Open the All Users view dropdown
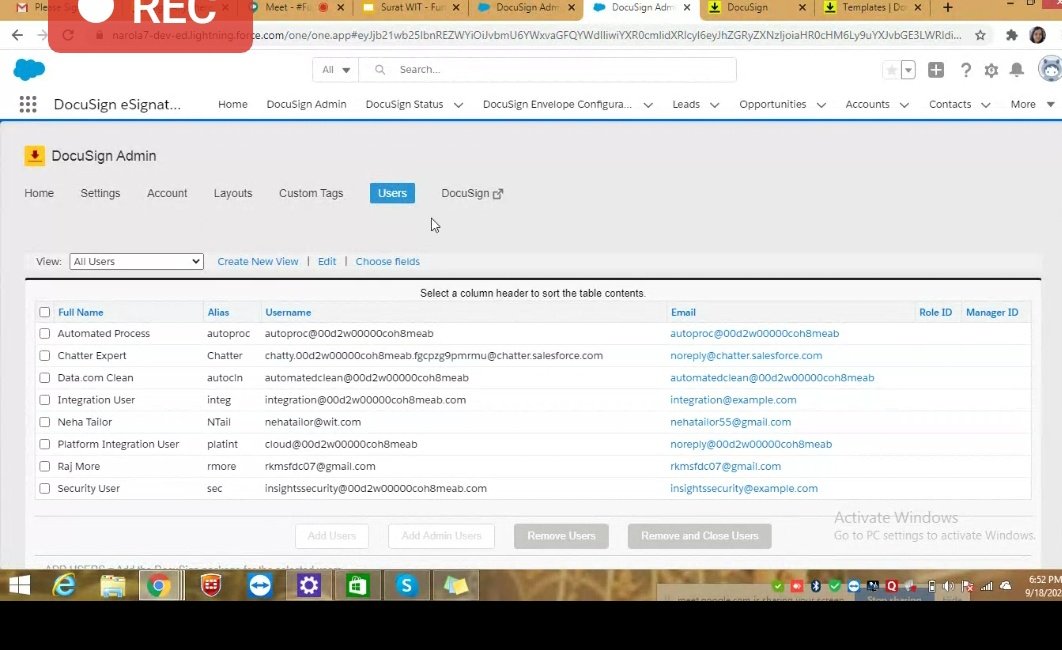This screenshot has height=650, width=1062. click(x=136, y=261)
